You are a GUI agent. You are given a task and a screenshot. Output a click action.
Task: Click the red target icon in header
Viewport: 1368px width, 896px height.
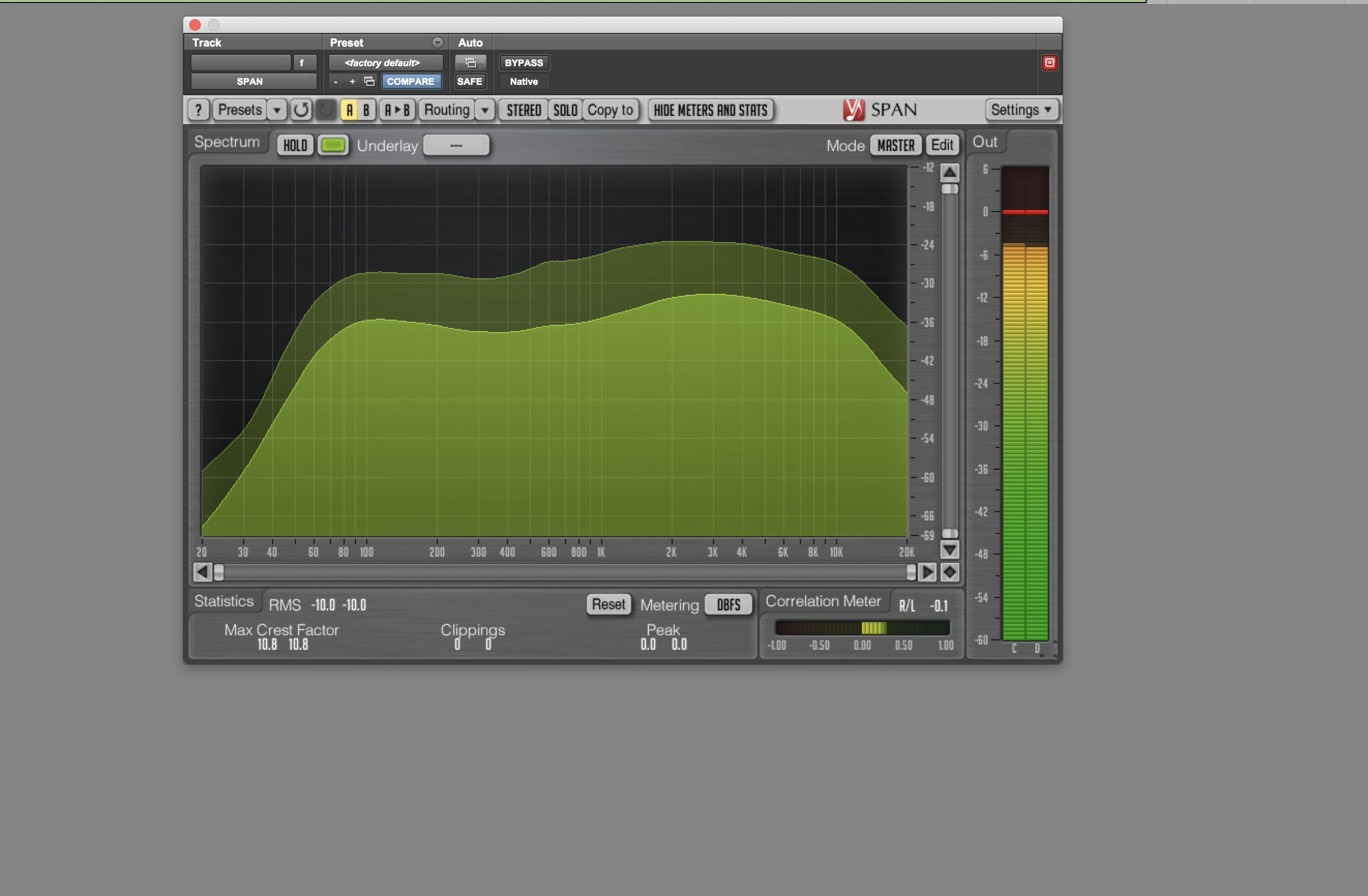pos(1049,63)
